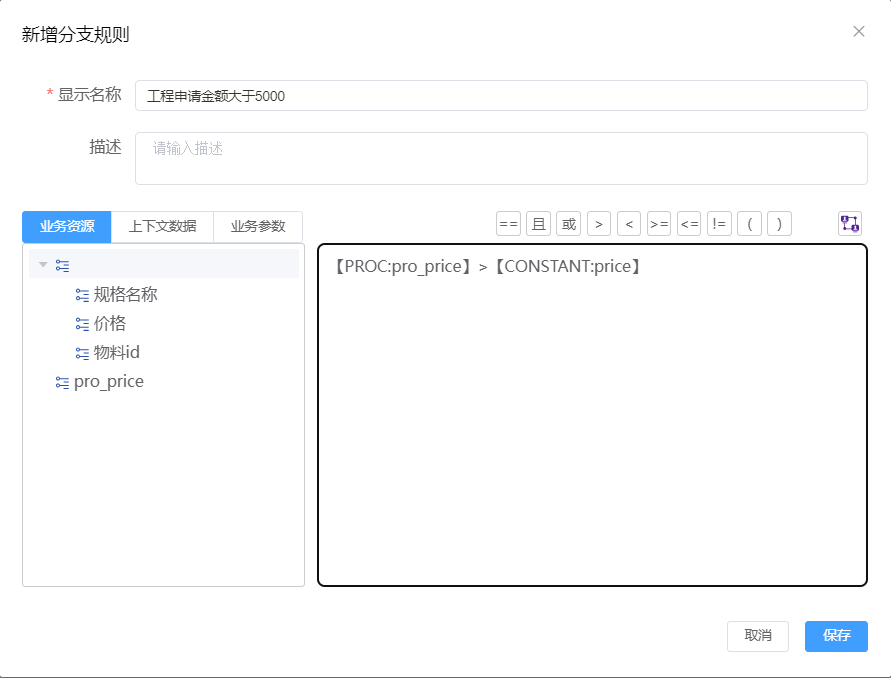Insert the == equality operator

pos(508,223)
